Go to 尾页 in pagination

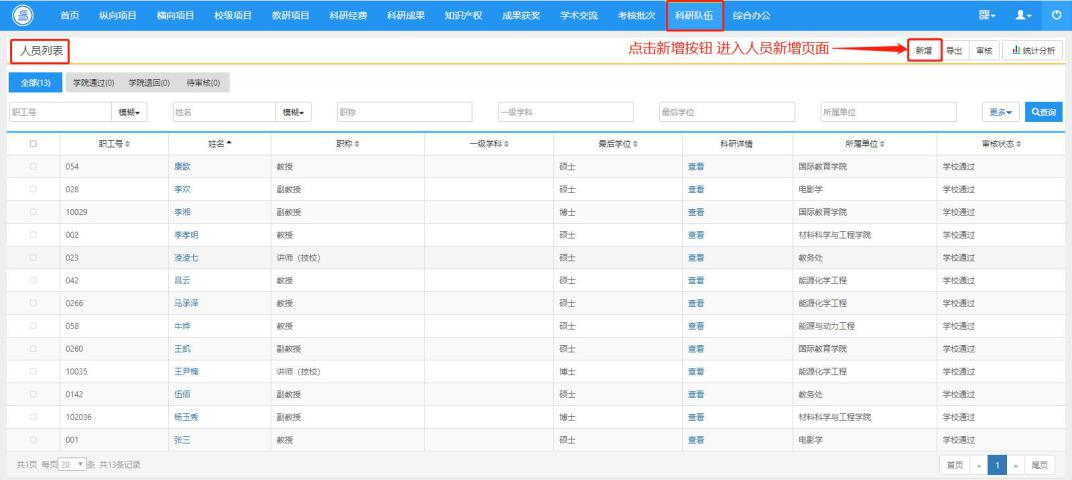(1039, 465)
